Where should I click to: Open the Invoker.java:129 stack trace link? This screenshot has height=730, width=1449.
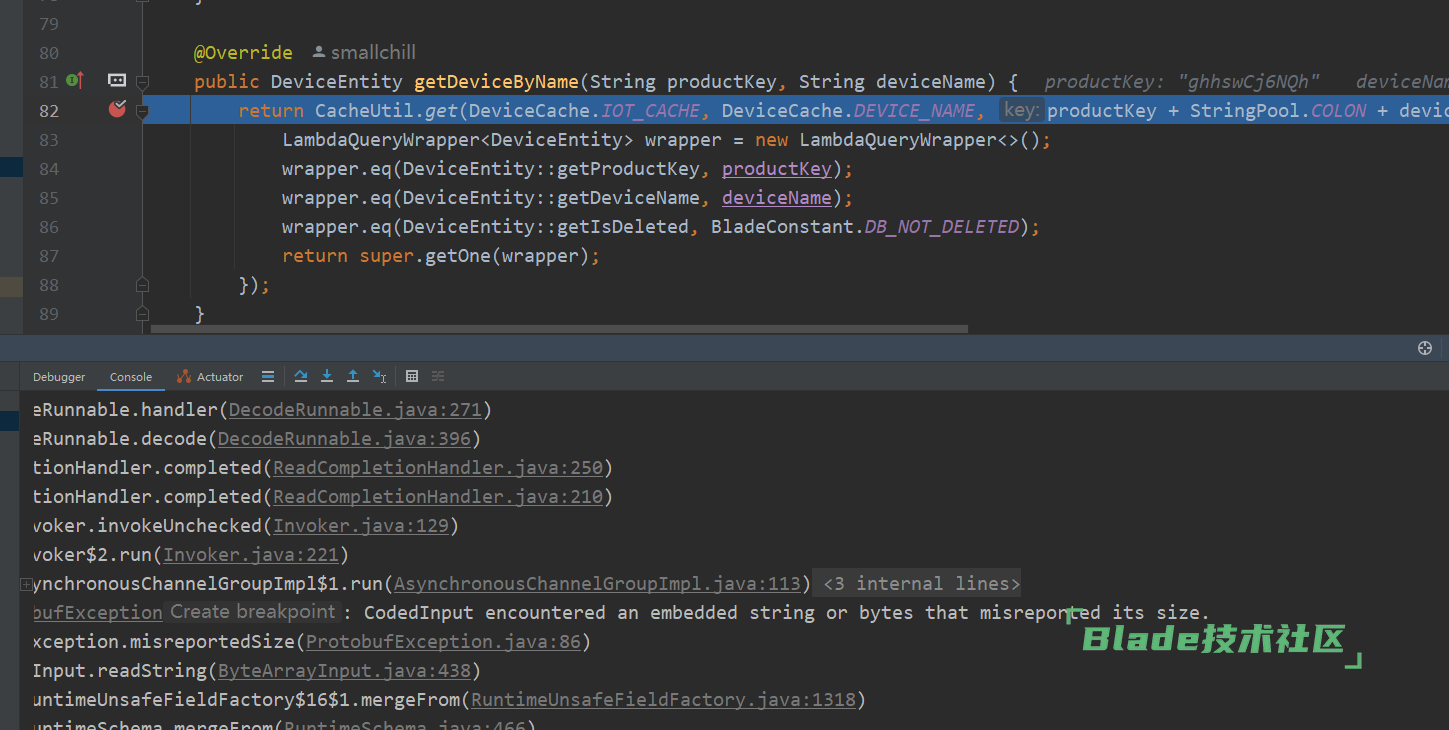(361, 526)
